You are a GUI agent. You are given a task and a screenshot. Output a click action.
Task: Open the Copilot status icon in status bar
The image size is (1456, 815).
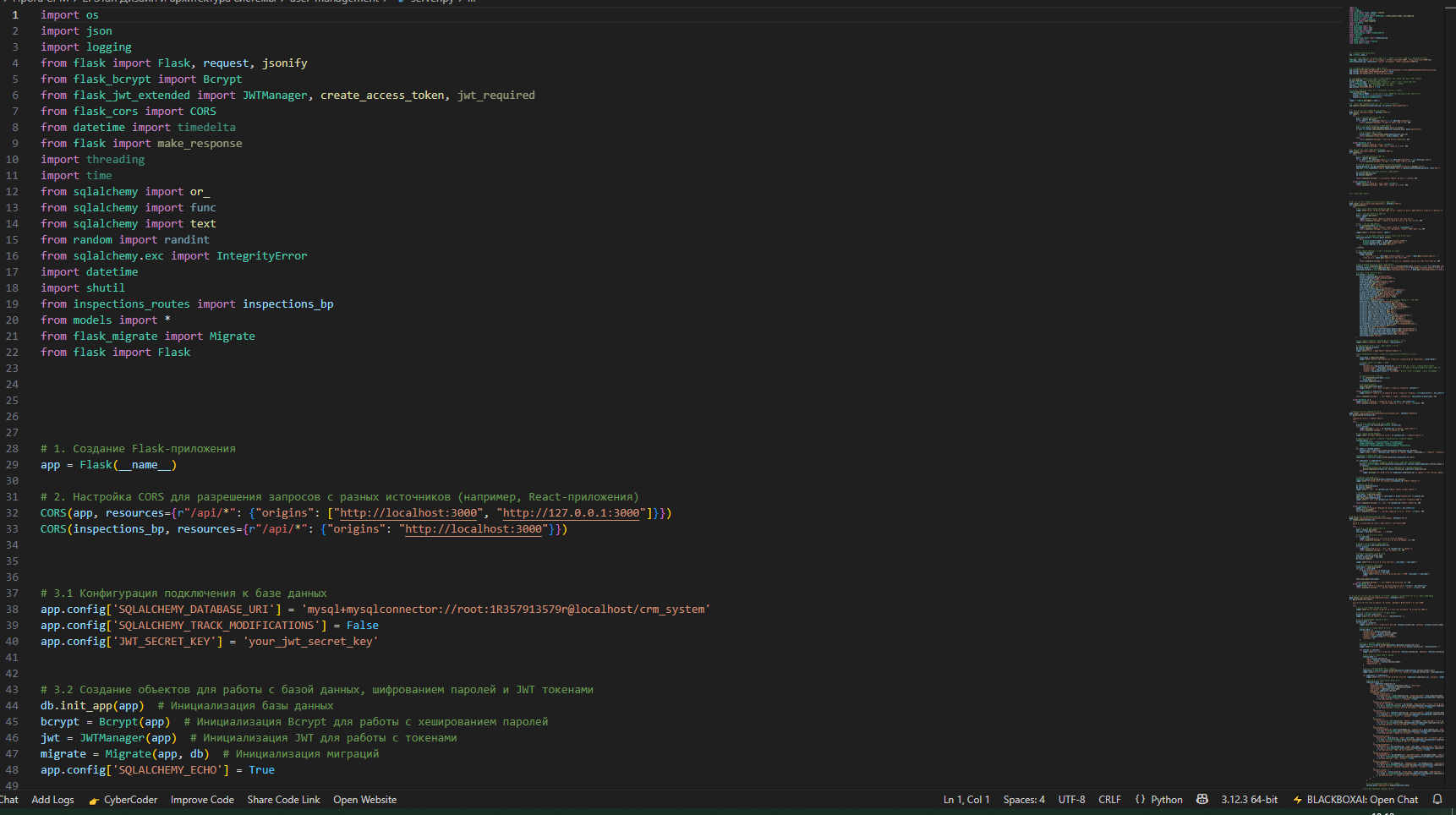[x=1201, y=800]
